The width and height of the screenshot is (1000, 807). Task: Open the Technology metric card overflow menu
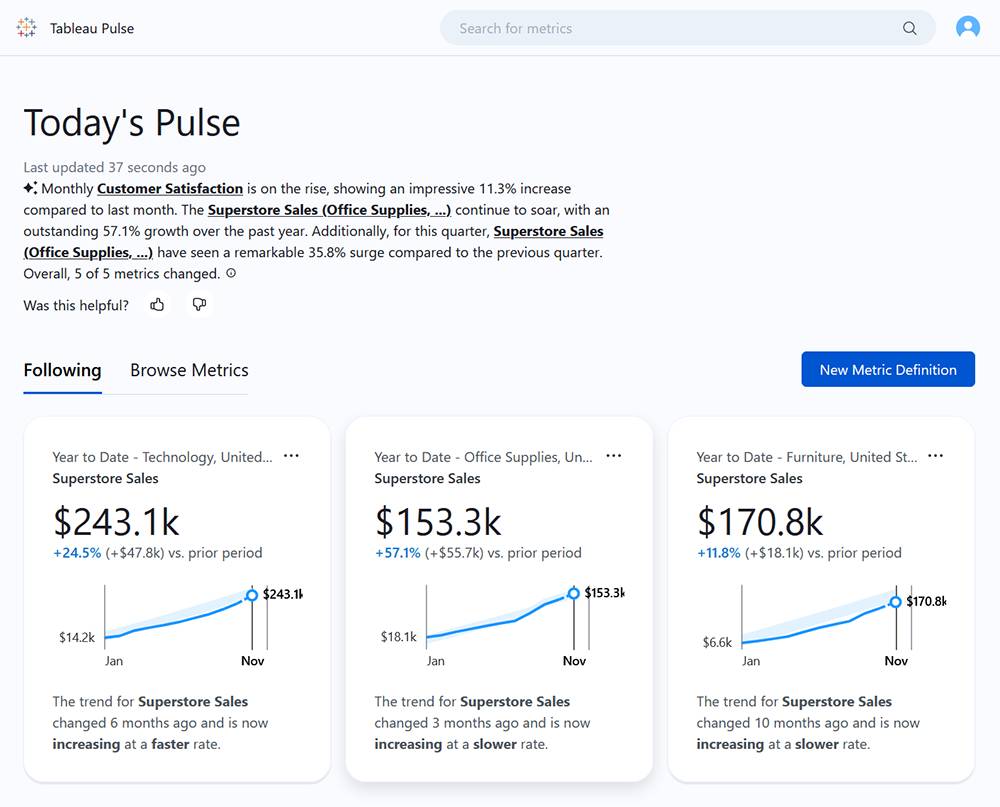[x=291, y=455]
